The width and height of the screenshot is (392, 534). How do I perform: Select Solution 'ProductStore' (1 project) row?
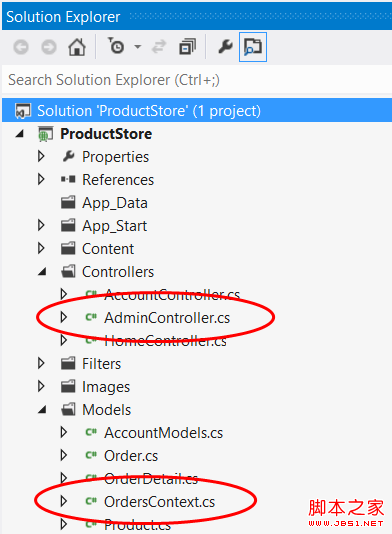pyautogui.click(x=197, y=111)
